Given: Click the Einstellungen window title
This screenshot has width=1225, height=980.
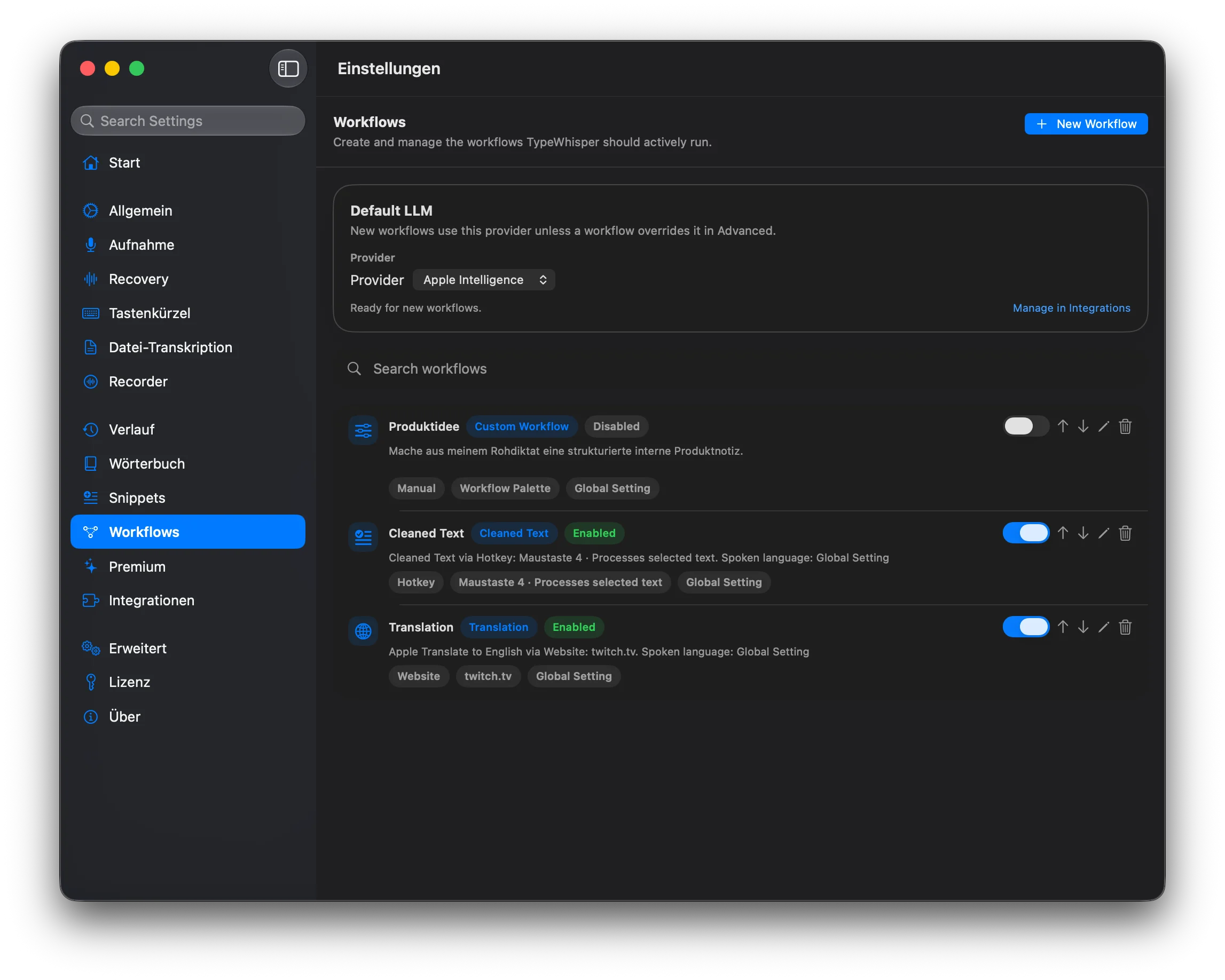Looking at the screenshot, I should pyautogui.click(x=389, y=69).
